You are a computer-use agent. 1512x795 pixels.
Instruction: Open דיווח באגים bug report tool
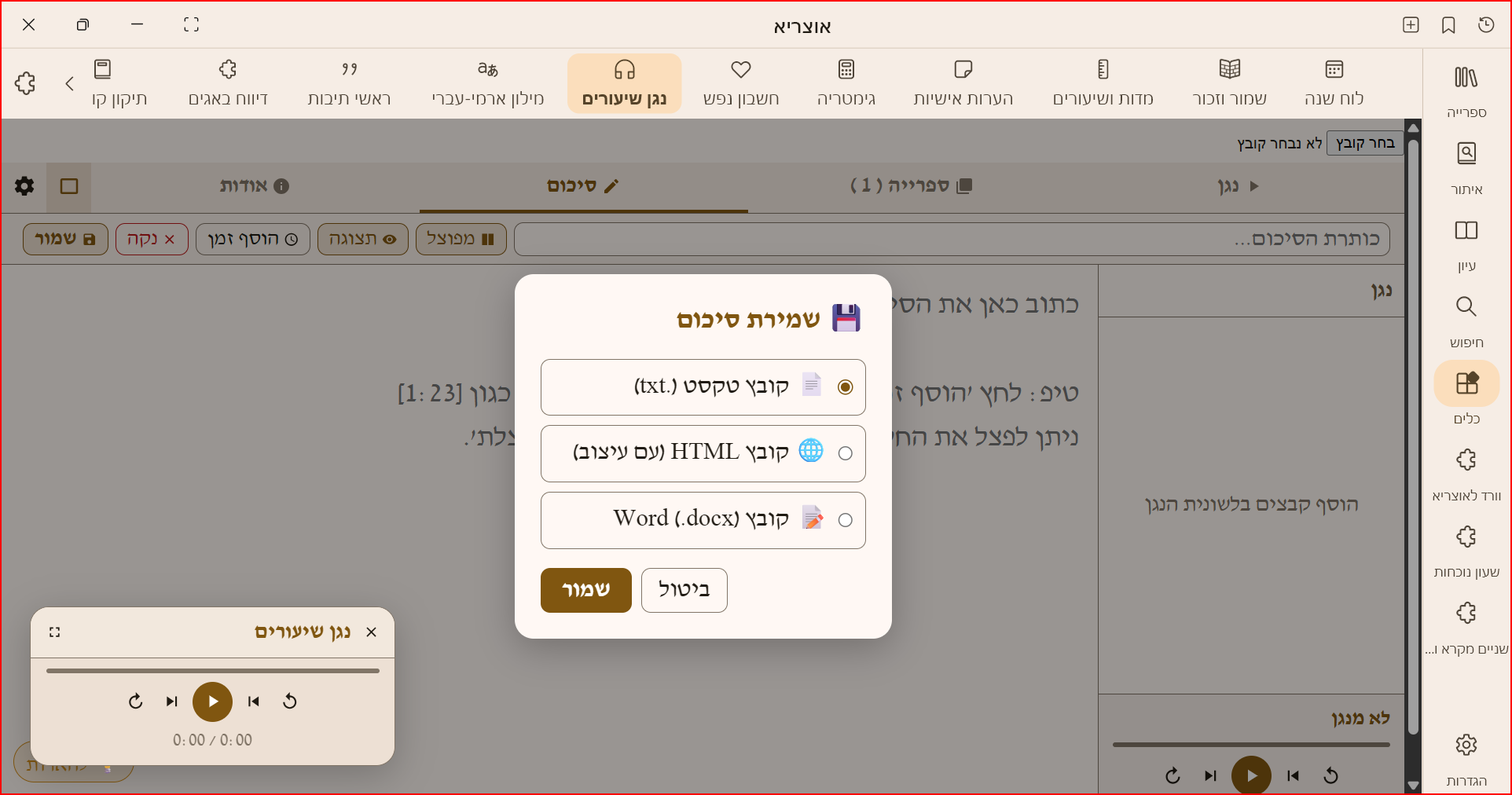[228, 83]
